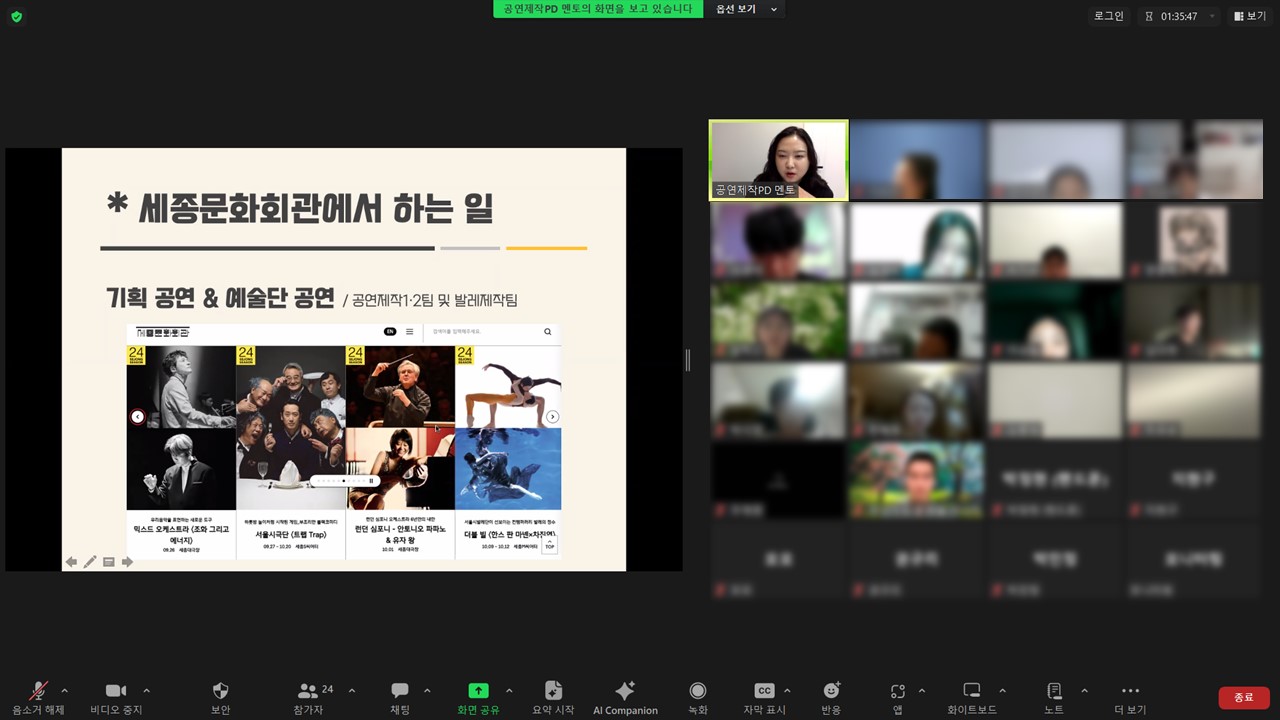The height and width of the screenshot is (720, 1280).
Task: Select the Seoul Theatre Trap performance card
Action: tap(291, 451)
